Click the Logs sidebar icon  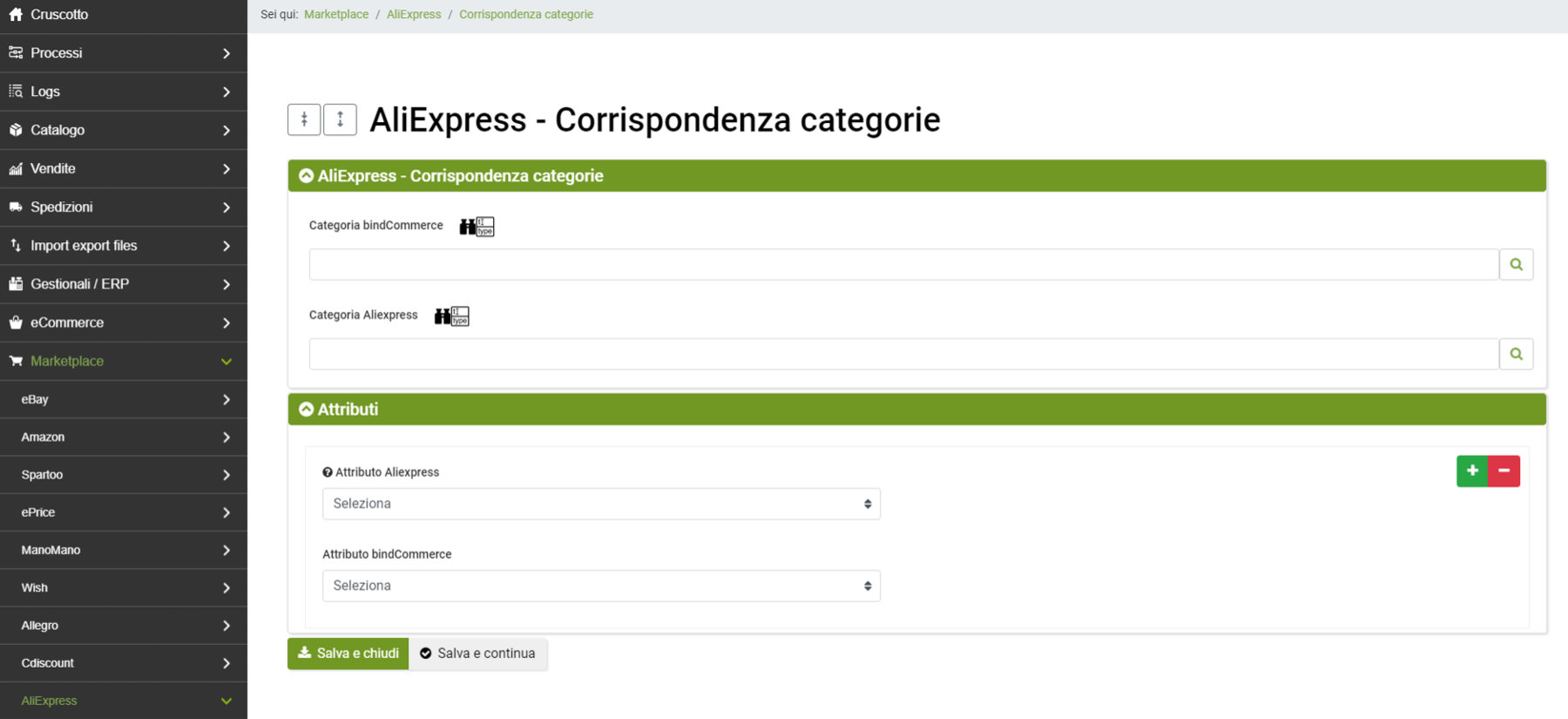pos(16,92)
